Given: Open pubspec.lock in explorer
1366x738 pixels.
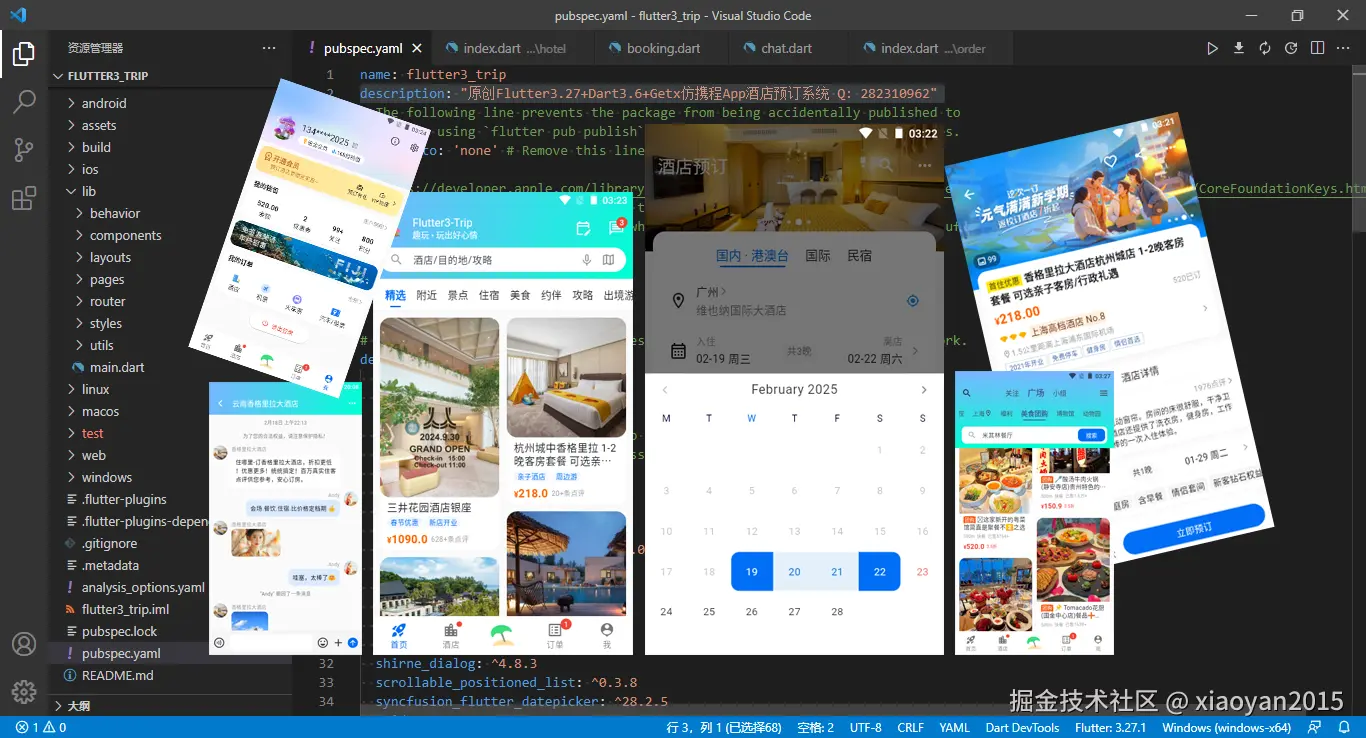Looking at the screenshot, I should 119,631.
